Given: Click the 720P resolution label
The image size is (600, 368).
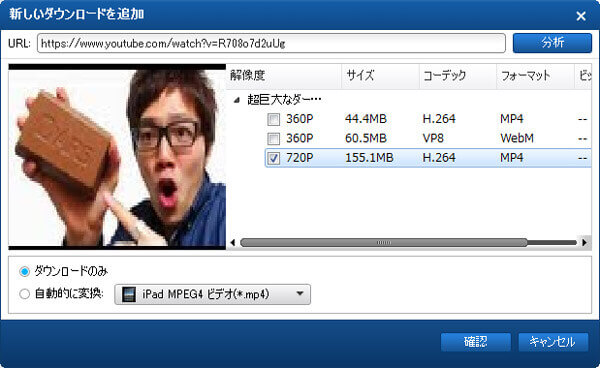Looking at the screenshot, I should pos(299,158).
